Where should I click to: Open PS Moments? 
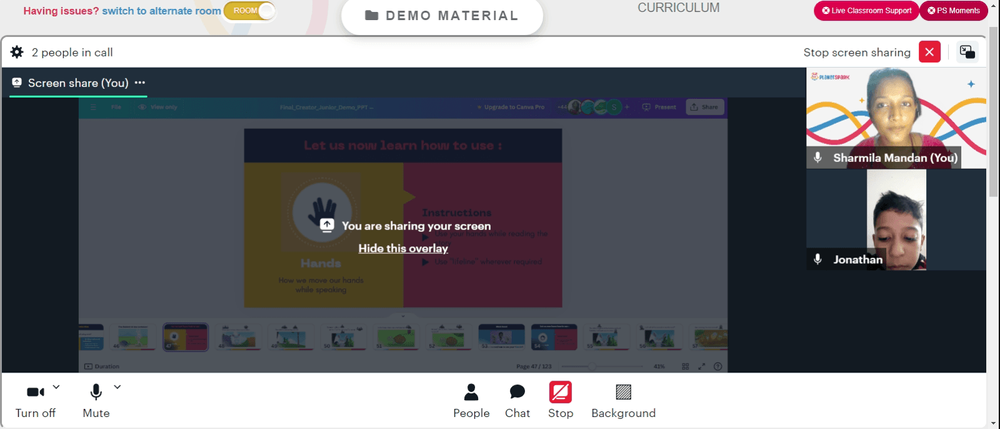(x=953, y=11)
